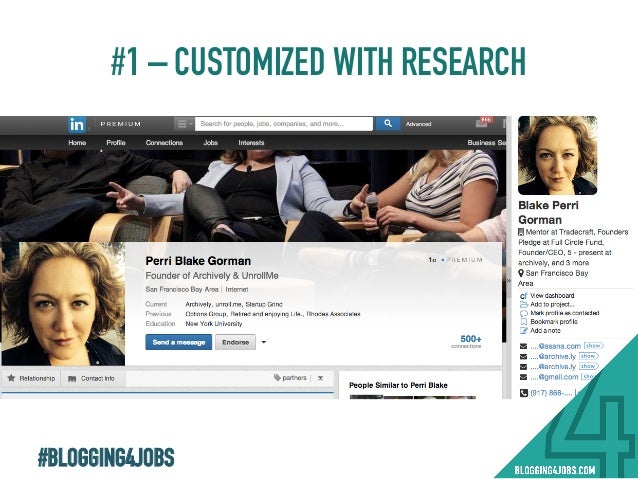
Task: Click the phone icon beside (917) number
Action: (x=524, y=393)
